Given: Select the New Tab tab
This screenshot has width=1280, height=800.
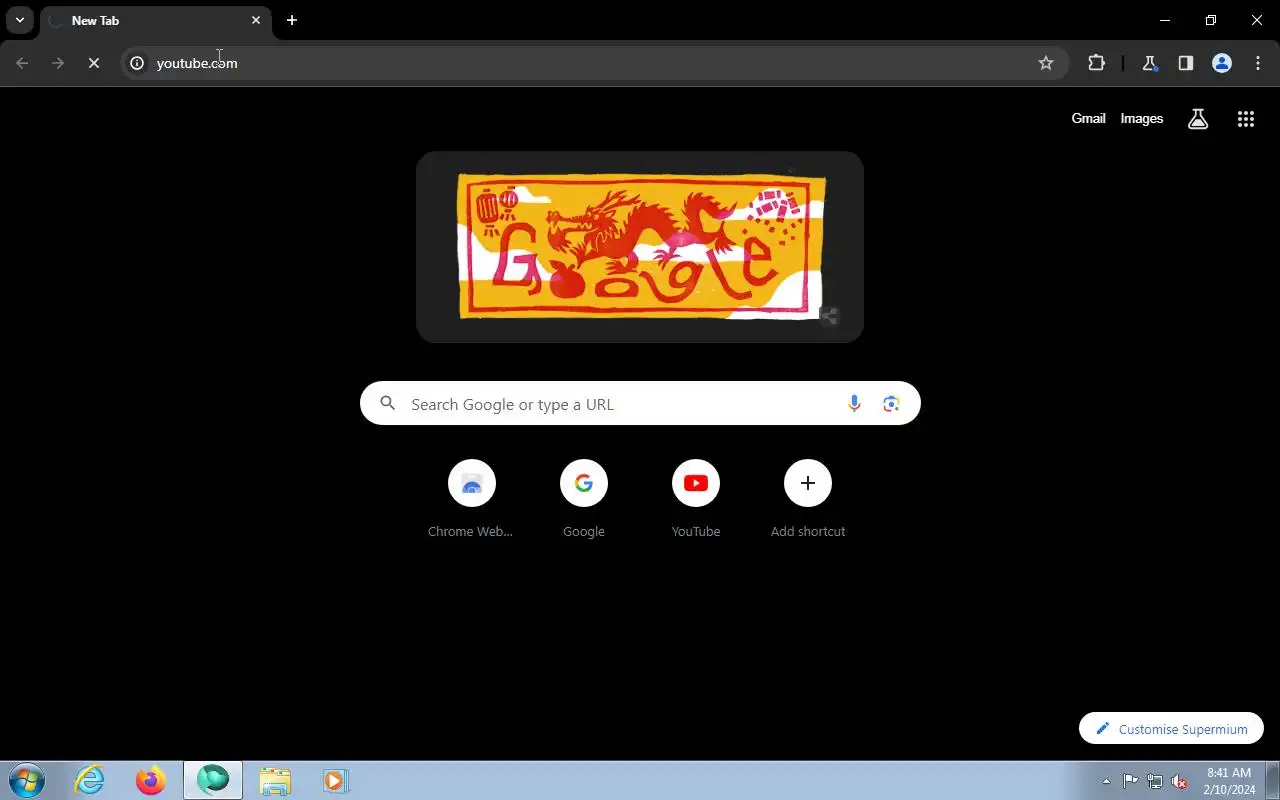Looking at the screenshot, I should [x=155, y=21].
